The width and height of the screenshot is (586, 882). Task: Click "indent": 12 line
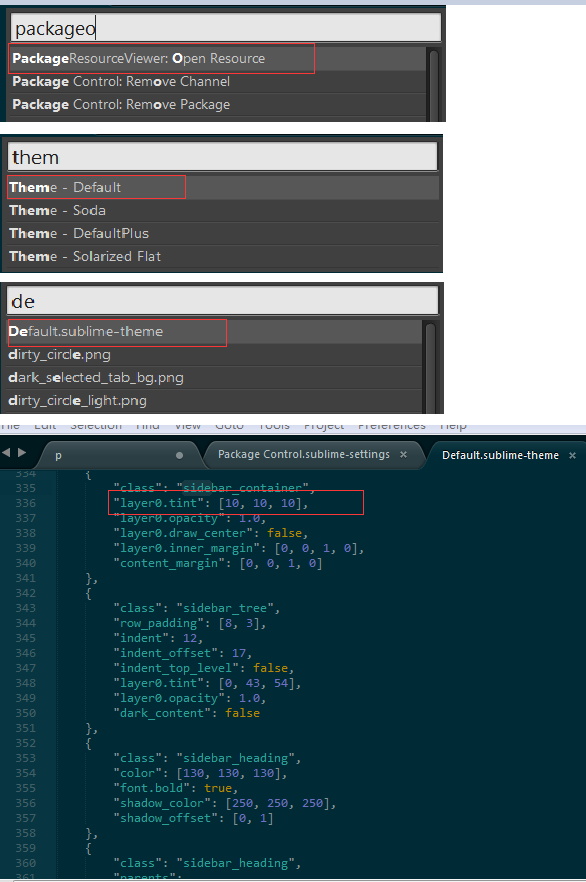click(158, 638)
